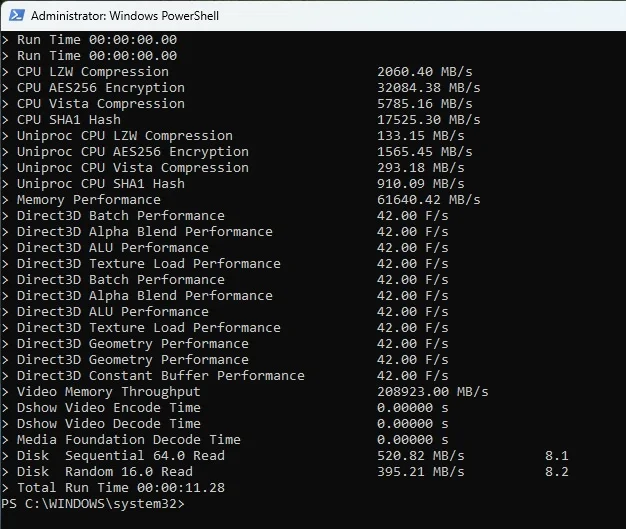The width and height of the screenshot is (626, 529).
Task: Click the CPU LZW Compression output line
Action: point(237,72)
